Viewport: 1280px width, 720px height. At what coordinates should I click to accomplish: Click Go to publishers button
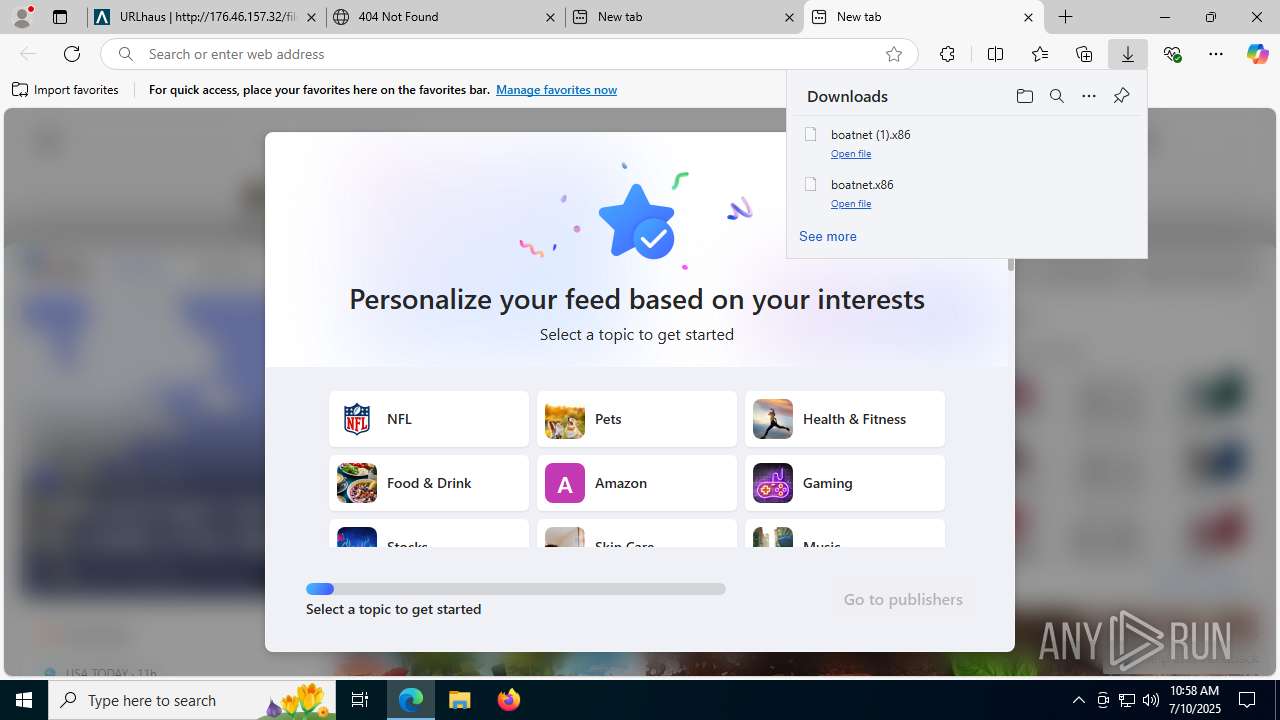[x=903, y=600]
